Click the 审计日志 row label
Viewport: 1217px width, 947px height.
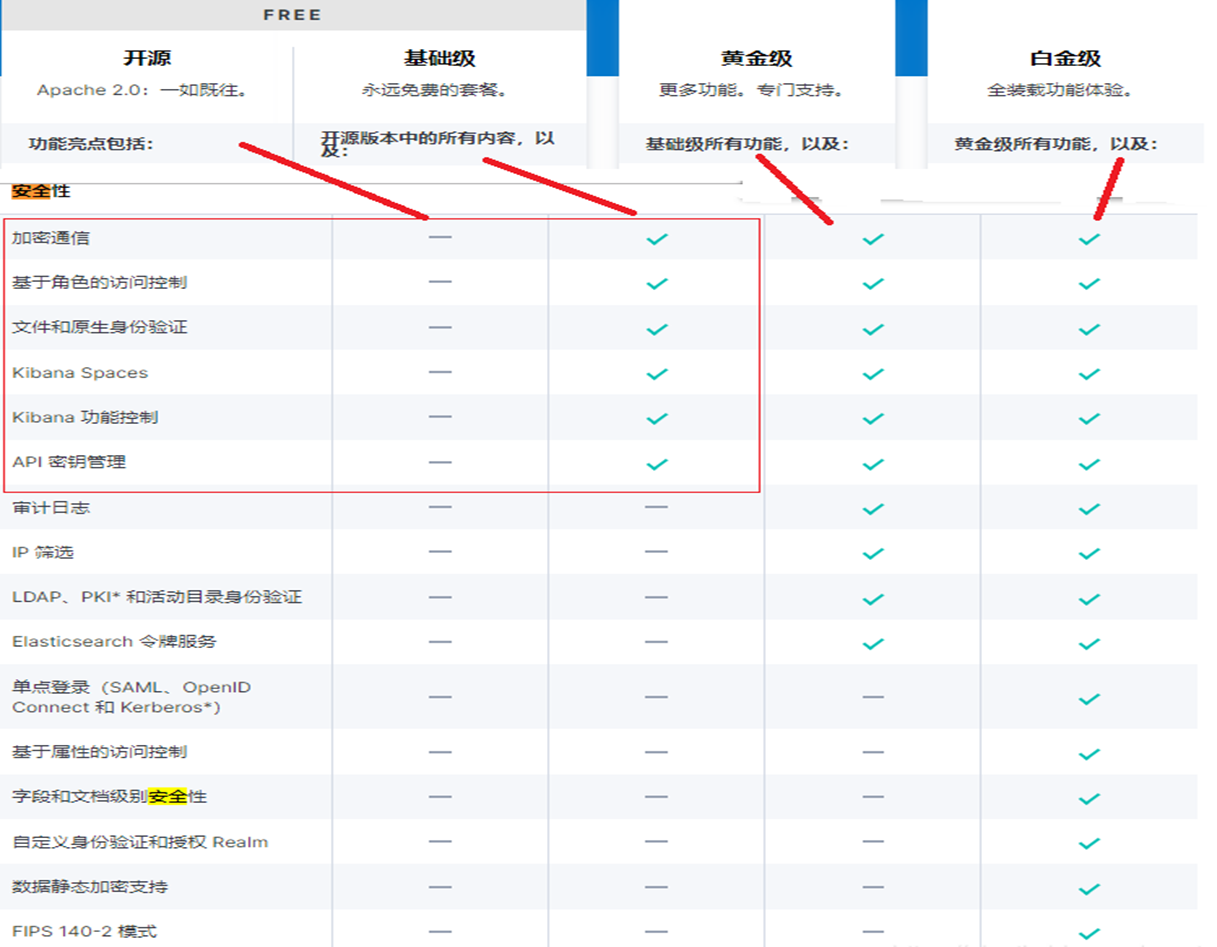click(51, 507)
